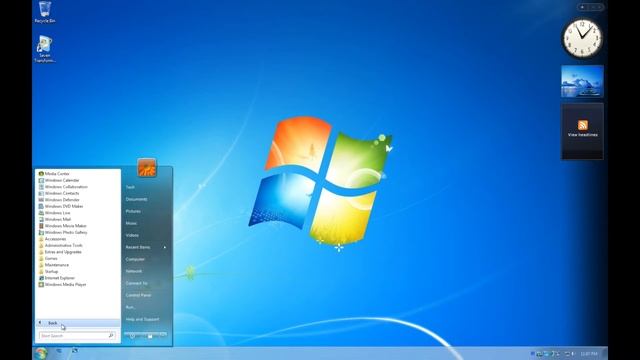This screenshot has height=360, width=640.
Task: Open Help and Support
Action: coord(142,319)
